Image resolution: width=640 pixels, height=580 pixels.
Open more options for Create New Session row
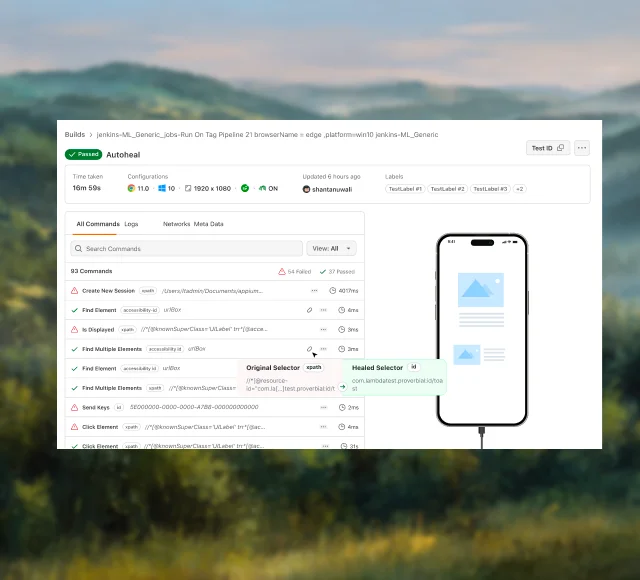coord(314,291)
